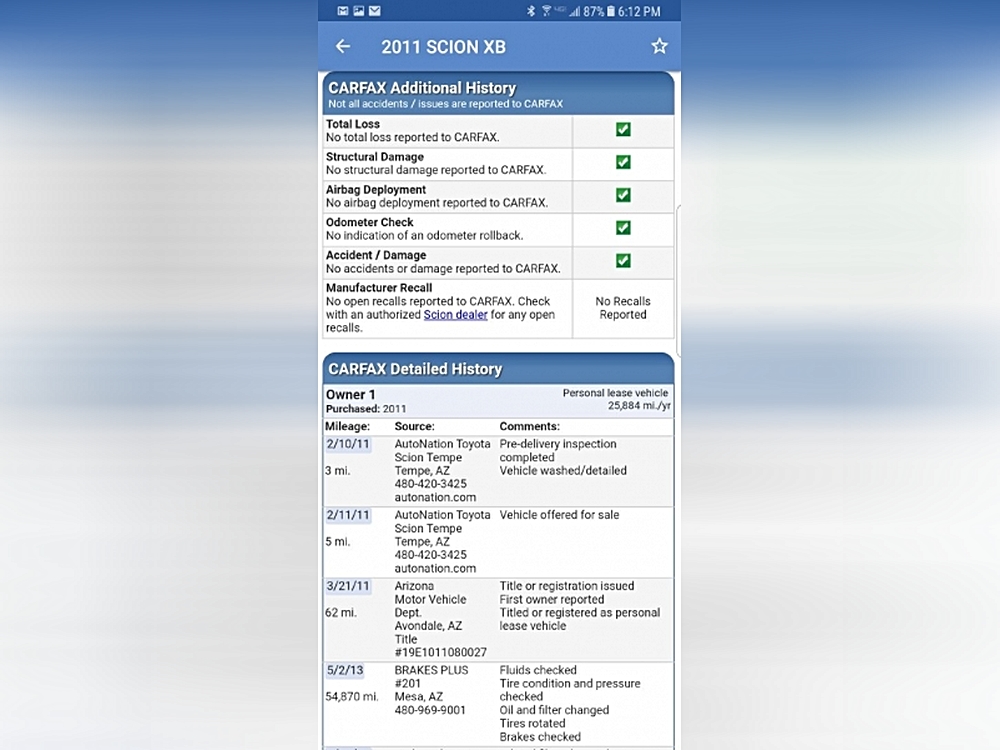Viewport: 1000px width, 750px height.
Task: Tap the Owner 1 heading
Action: pyautogui.click(x=350, y=395)
